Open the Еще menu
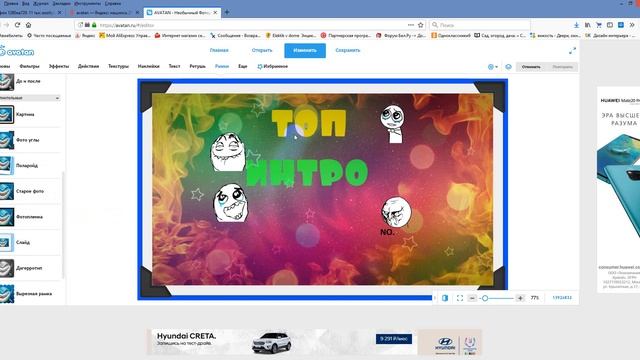This screenshot has height=360, width=640. [x=243, y=66]
